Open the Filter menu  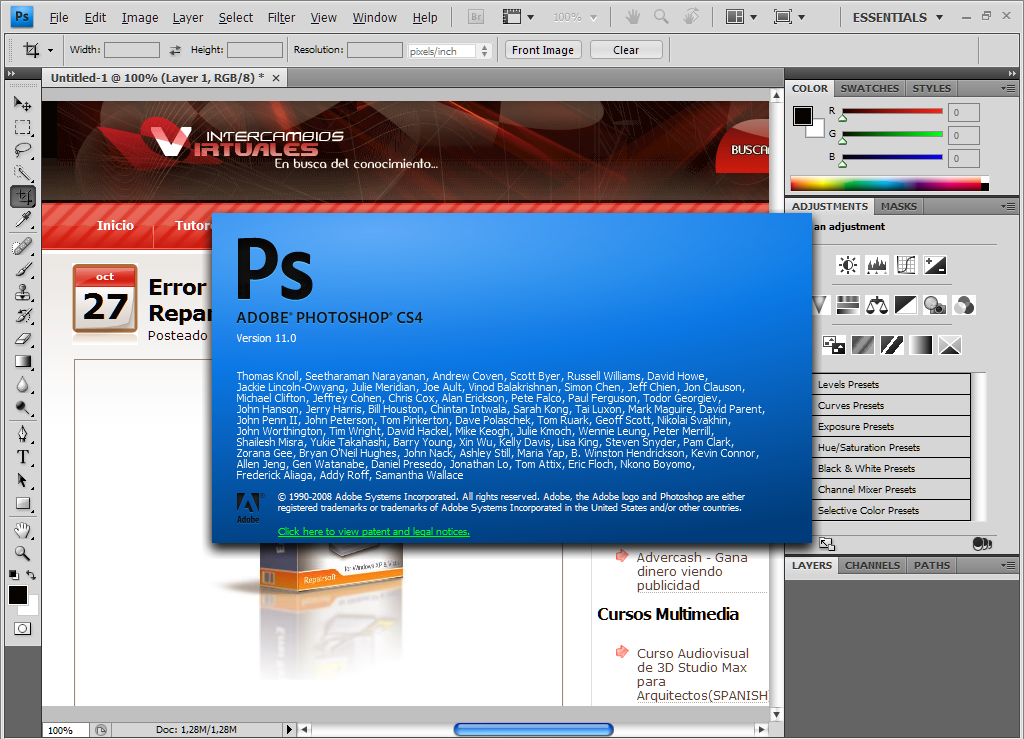tap(281, 18)
